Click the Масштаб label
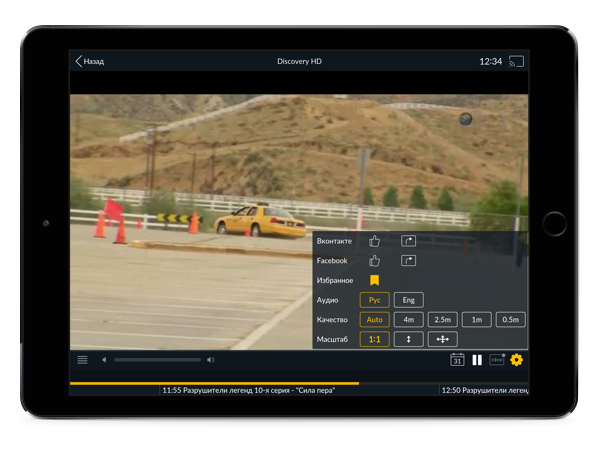This screenshot has width=600, height=450. click(332, 339)
